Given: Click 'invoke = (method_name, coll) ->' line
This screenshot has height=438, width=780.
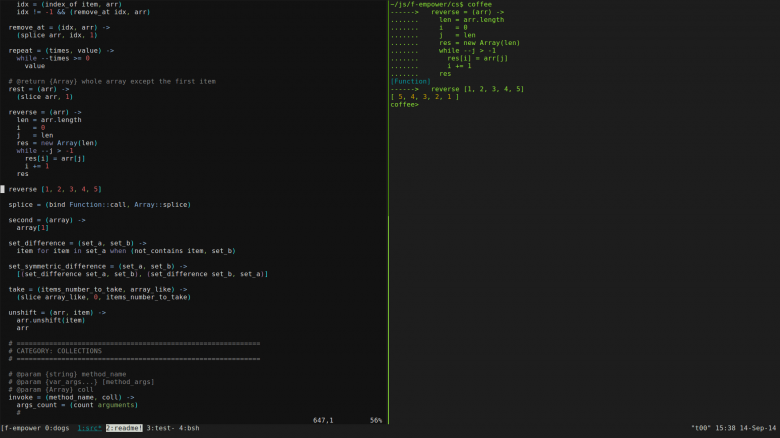Looking at the screenshot, I should click(x=71, y=397).
